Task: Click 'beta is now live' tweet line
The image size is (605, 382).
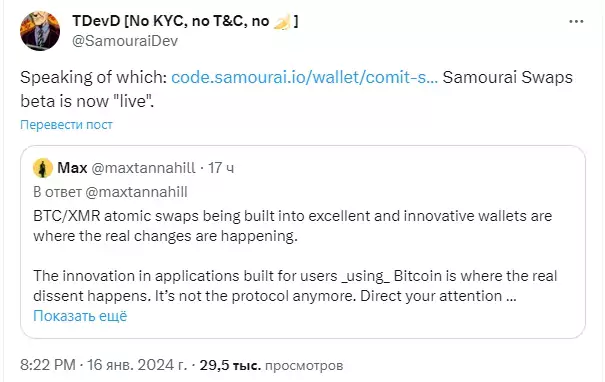Action: pos(87,101)
